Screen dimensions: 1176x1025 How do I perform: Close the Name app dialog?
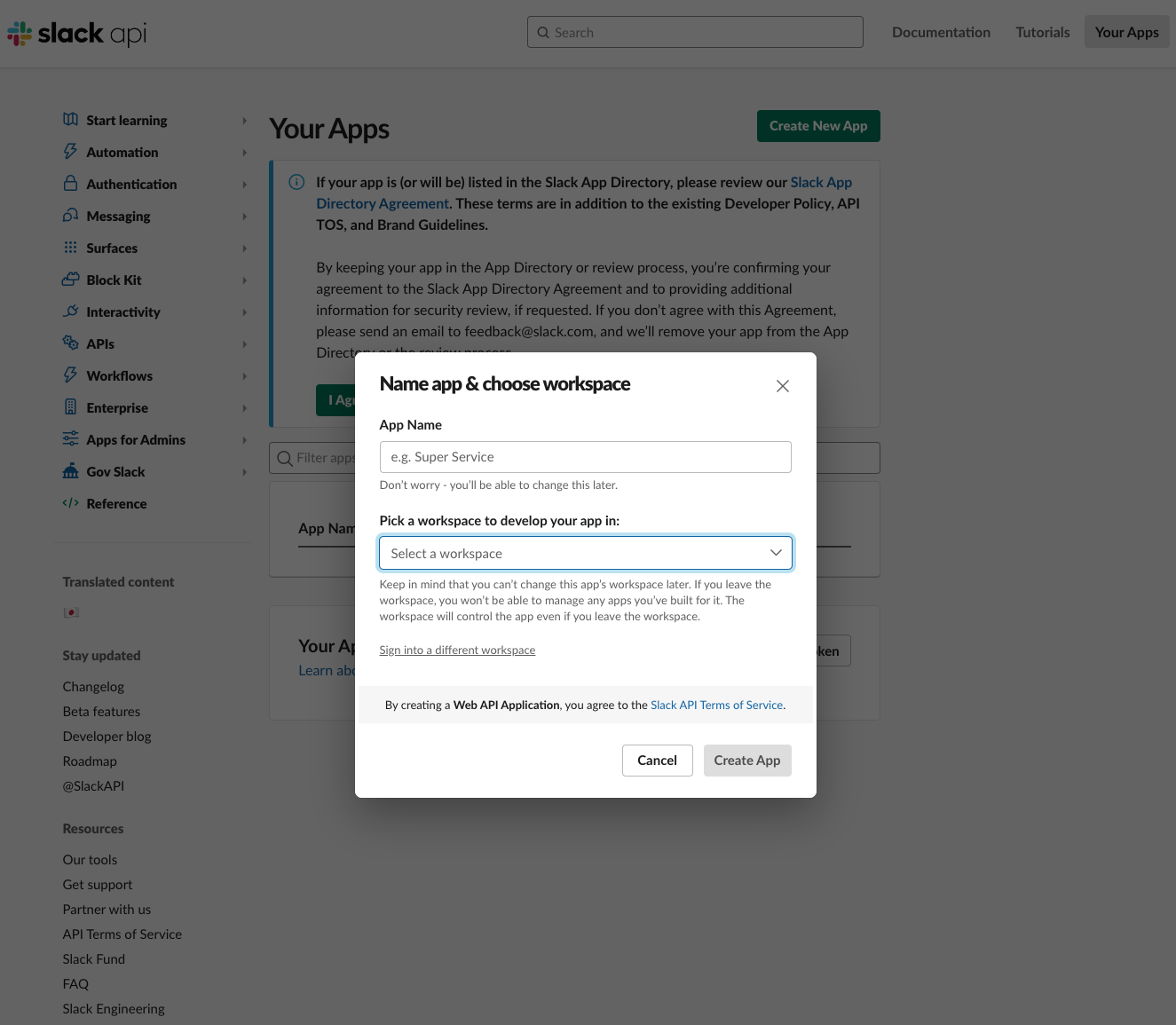pos(783,386)
